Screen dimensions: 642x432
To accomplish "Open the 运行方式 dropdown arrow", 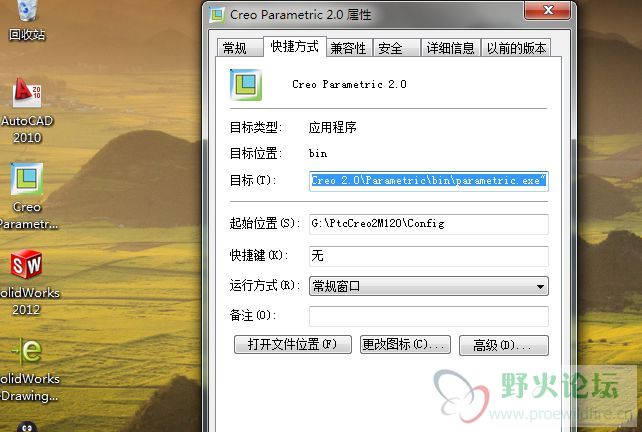I will (x=540, y=286).
